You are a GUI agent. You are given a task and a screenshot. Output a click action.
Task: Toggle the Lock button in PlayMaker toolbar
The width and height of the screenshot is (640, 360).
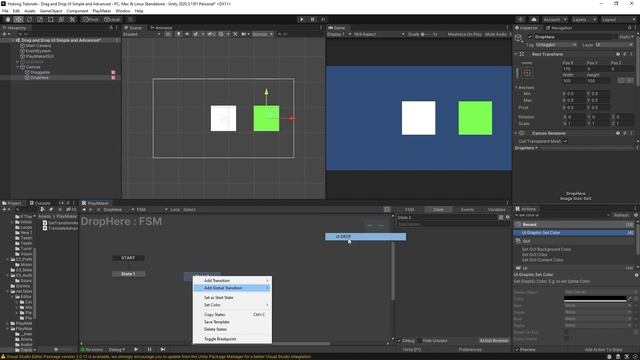point(175,209)
